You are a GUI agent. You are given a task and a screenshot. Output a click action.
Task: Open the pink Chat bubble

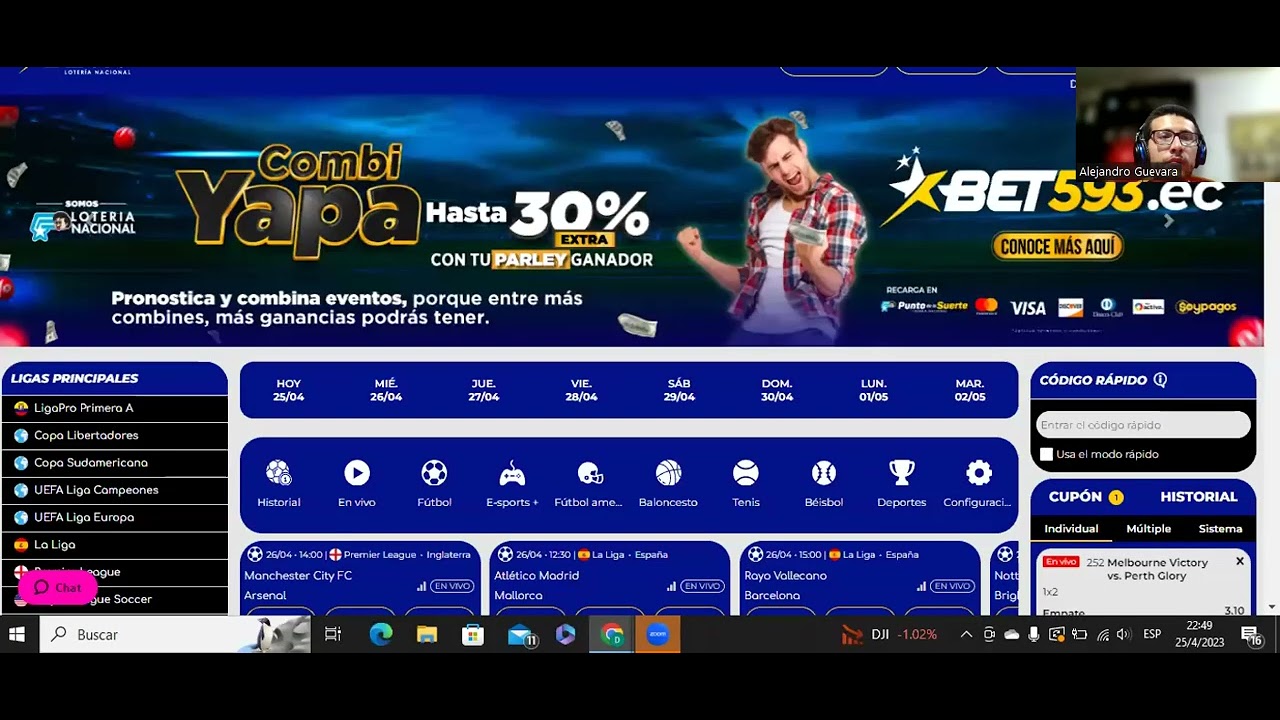(57, 587)
